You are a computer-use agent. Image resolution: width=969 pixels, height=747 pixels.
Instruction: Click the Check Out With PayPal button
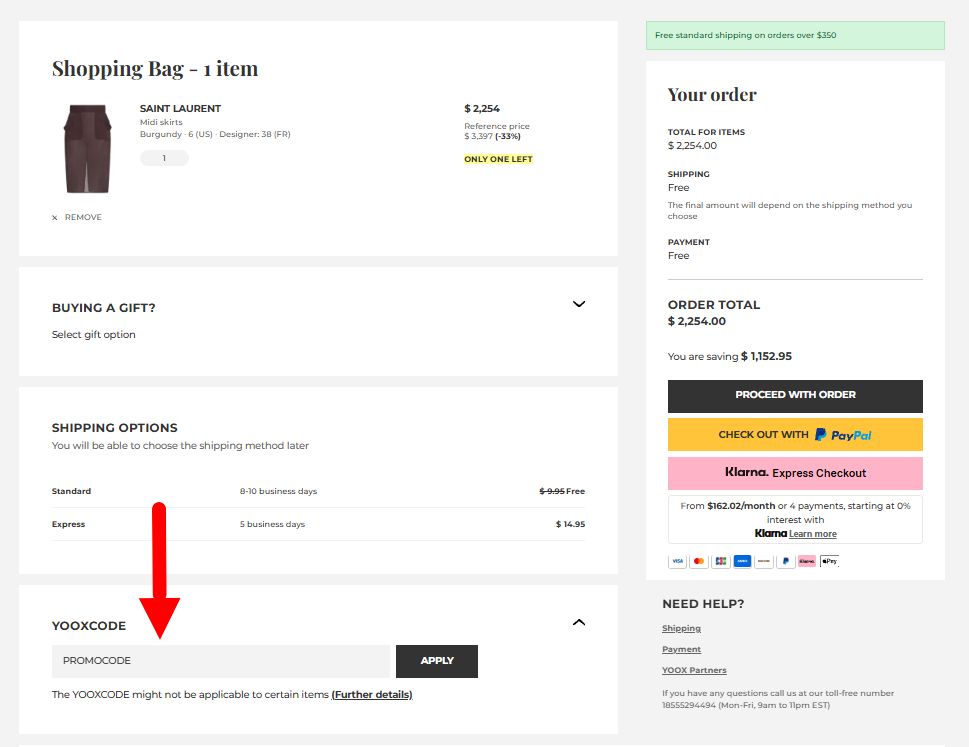click(x=795, y=434)
